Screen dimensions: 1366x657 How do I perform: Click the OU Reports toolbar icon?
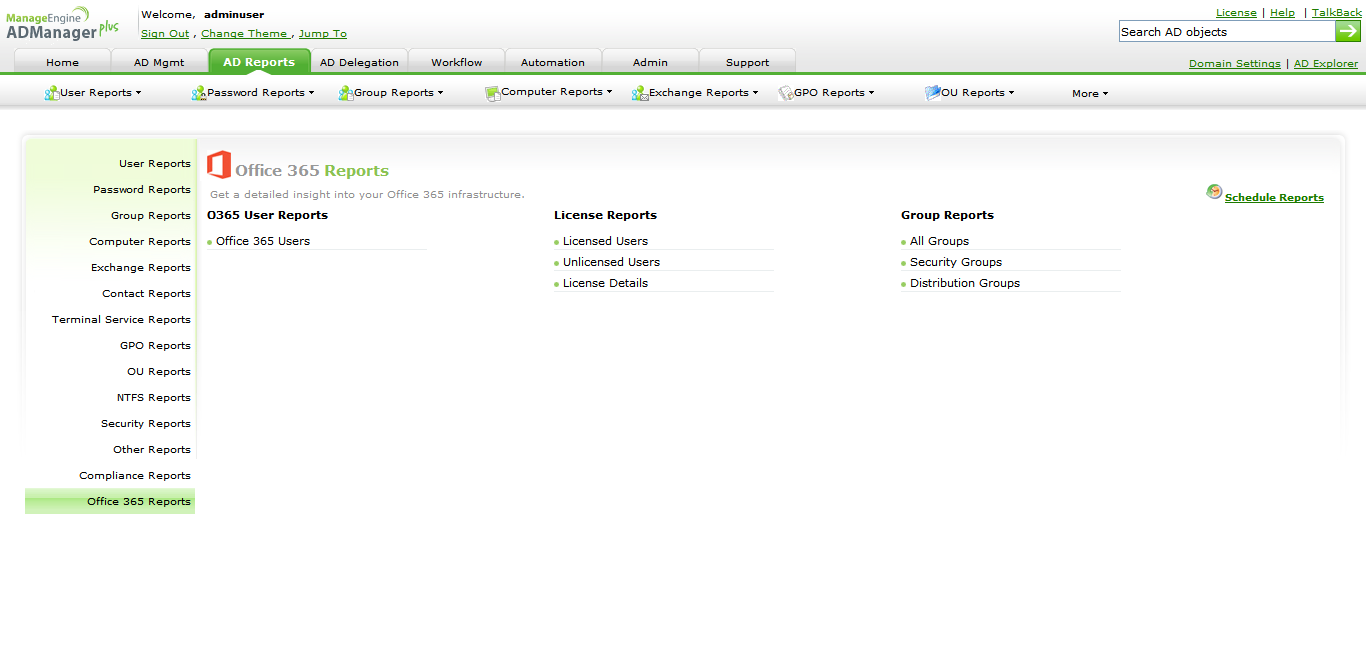pos(933,92)
